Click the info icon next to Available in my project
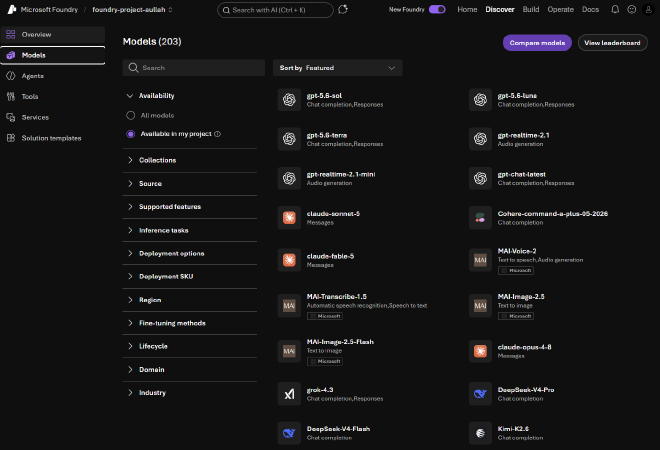This screenshot has height=450, width=660. [217, 134]
